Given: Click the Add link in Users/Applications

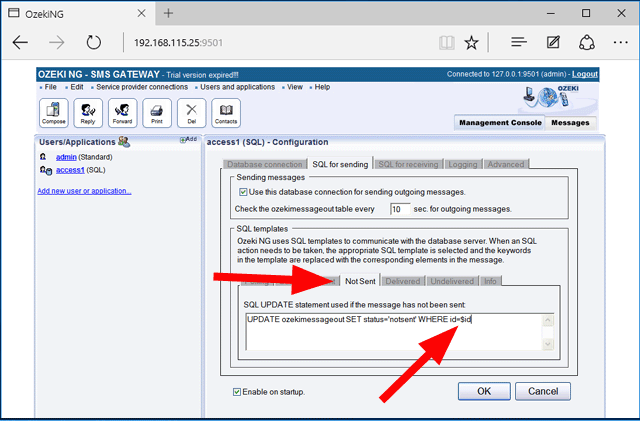Looking at the screenshot, I should 189,139.
